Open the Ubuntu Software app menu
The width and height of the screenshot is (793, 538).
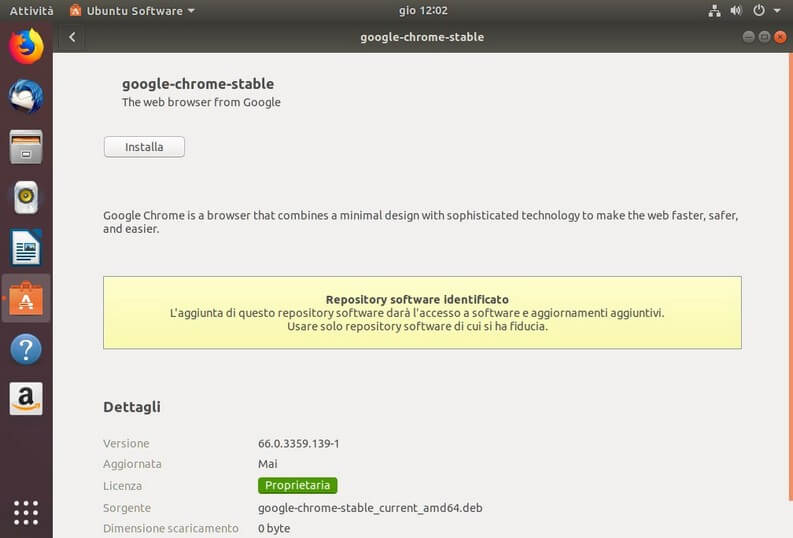click(x=132, y=11)
